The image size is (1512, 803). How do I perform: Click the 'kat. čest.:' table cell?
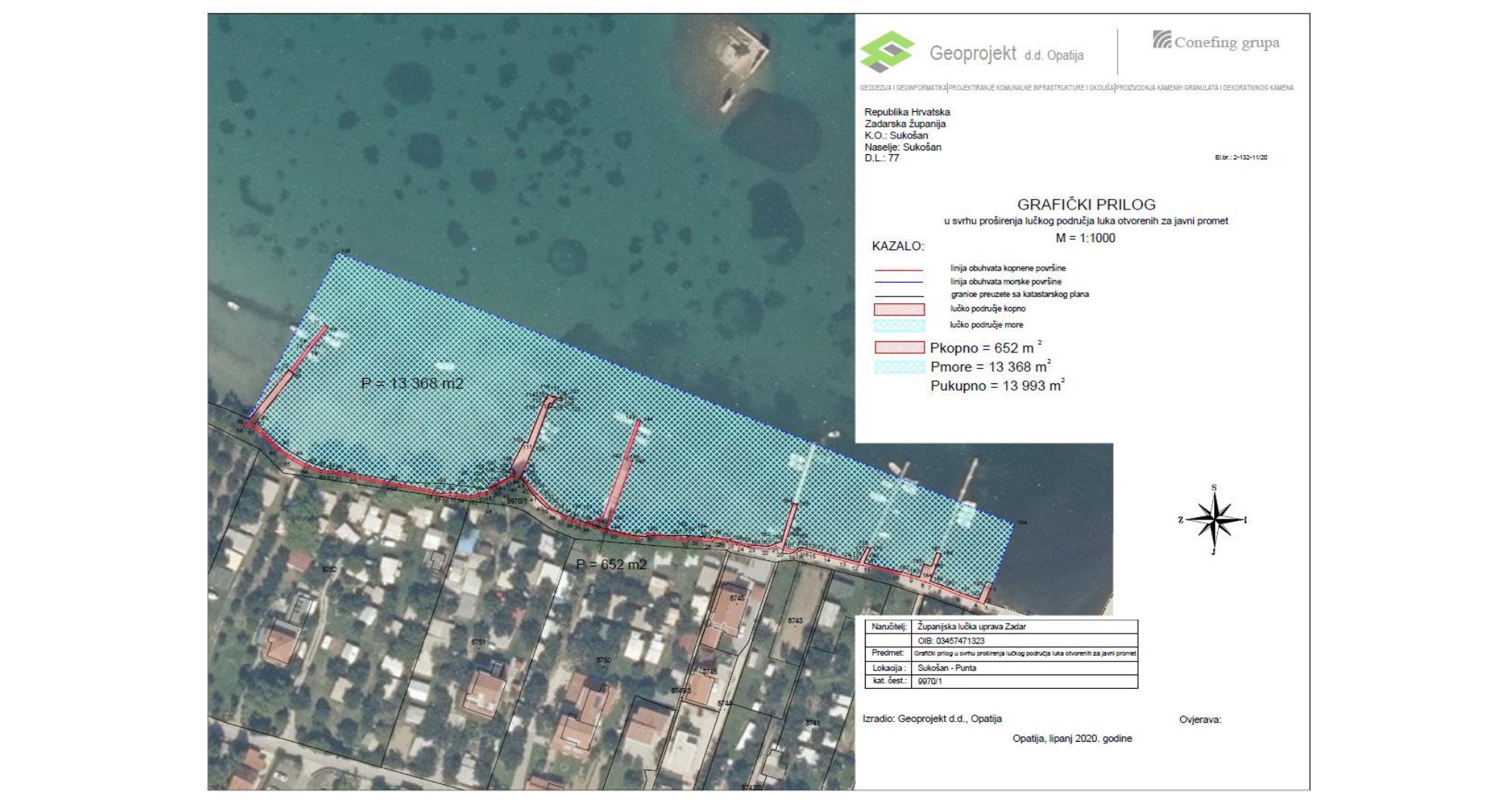pyautogui.click(x=888, y=681)
